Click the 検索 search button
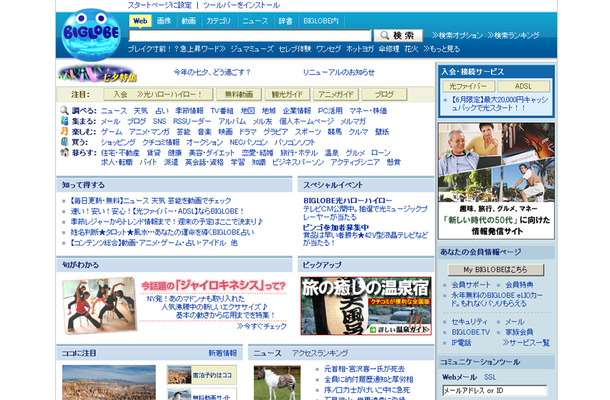Image resolution: width=610 pixels, height=400 pixels. click(398, 36)
